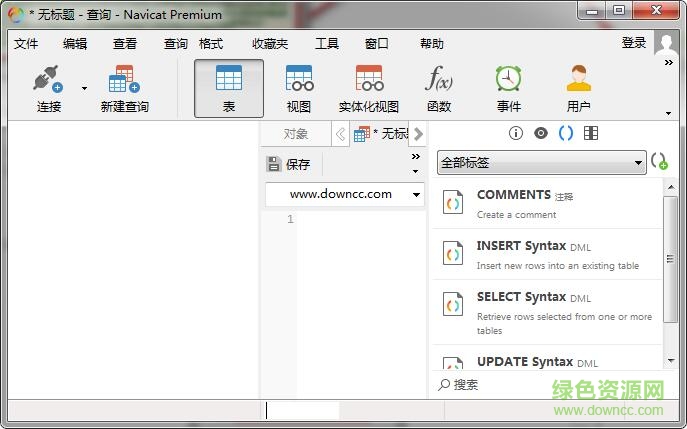The width and height of the screenshot is (687, 429).
Task: Create a new query with 新建查询
Action: pos(124,89)
